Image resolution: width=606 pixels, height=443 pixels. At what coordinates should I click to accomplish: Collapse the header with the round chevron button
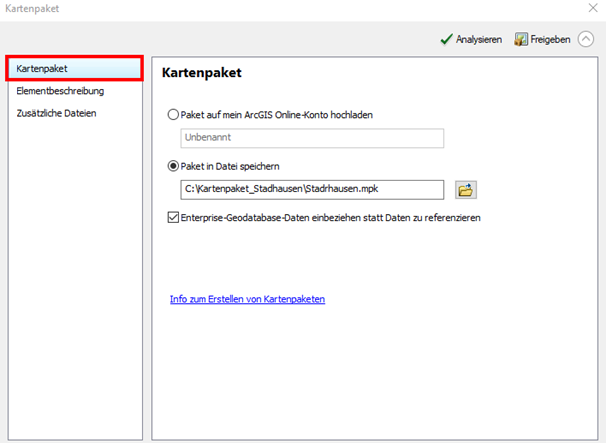point(585,40)
